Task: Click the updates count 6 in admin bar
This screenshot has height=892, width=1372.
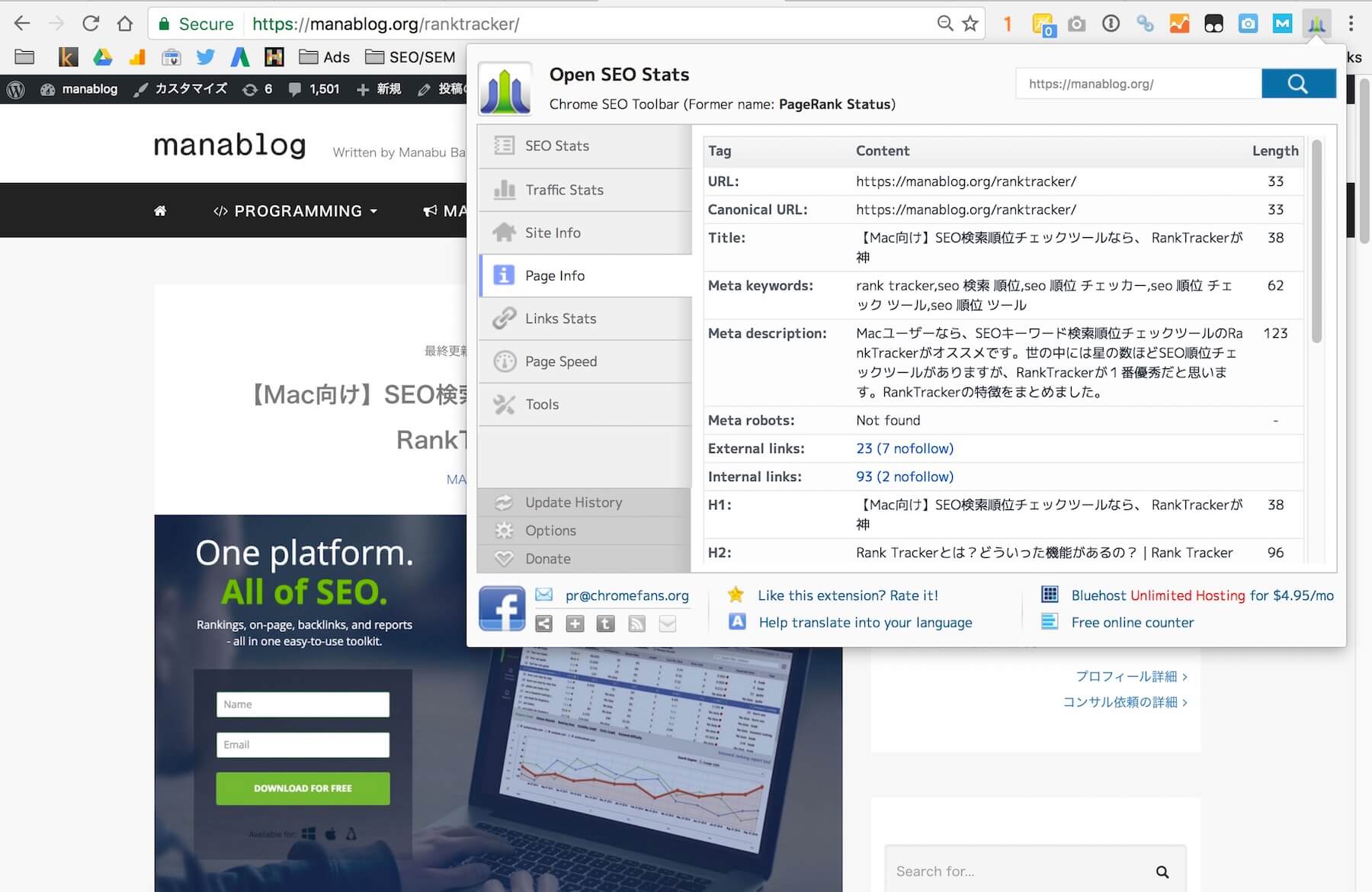Action: click(258, 89)
